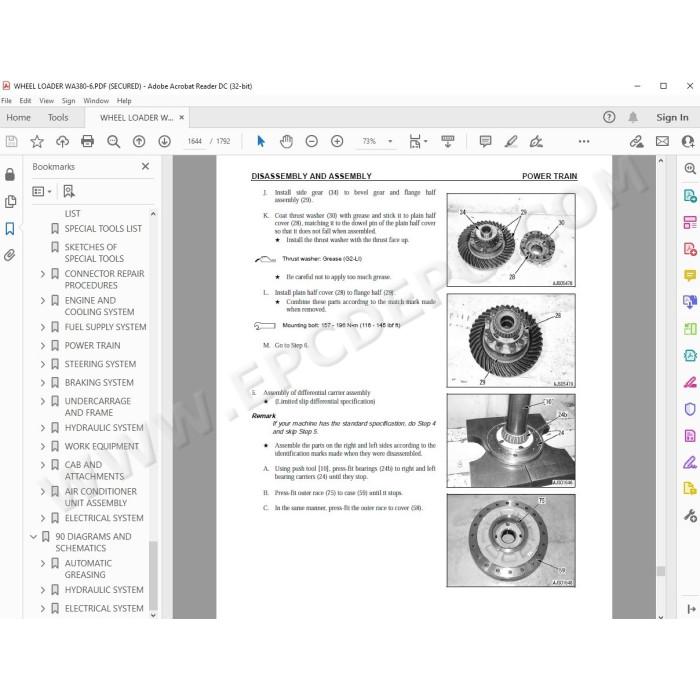Toggle the Bookmarks panel icon

(x=10, y=229)
